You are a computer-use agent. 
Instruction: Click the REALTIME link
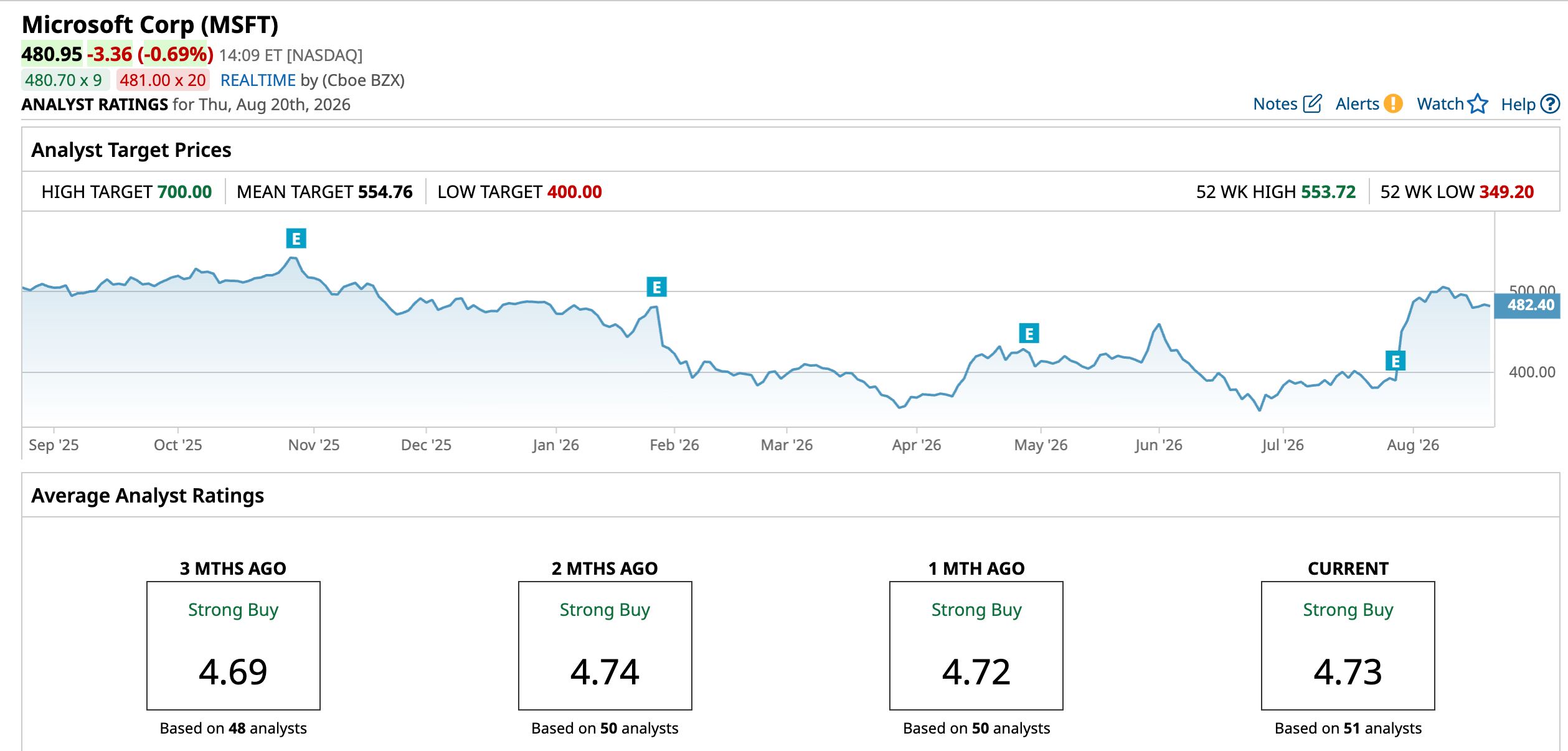click(258, 80)
